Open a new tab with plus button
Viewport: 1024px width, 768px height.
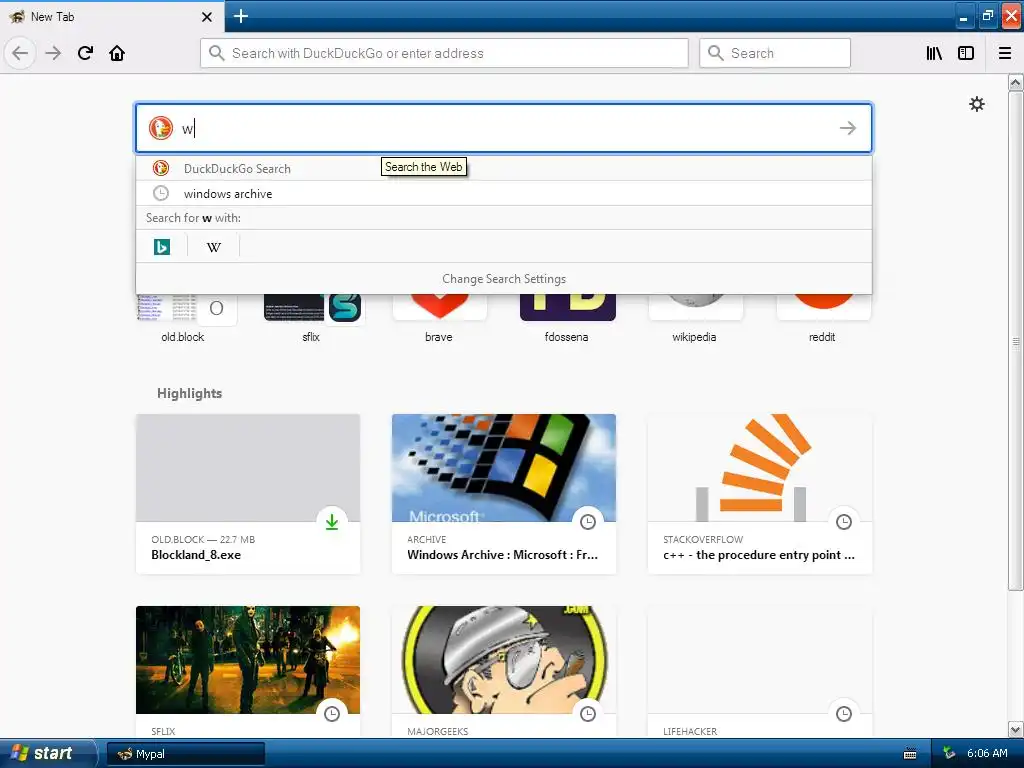[x=241, y=16]
